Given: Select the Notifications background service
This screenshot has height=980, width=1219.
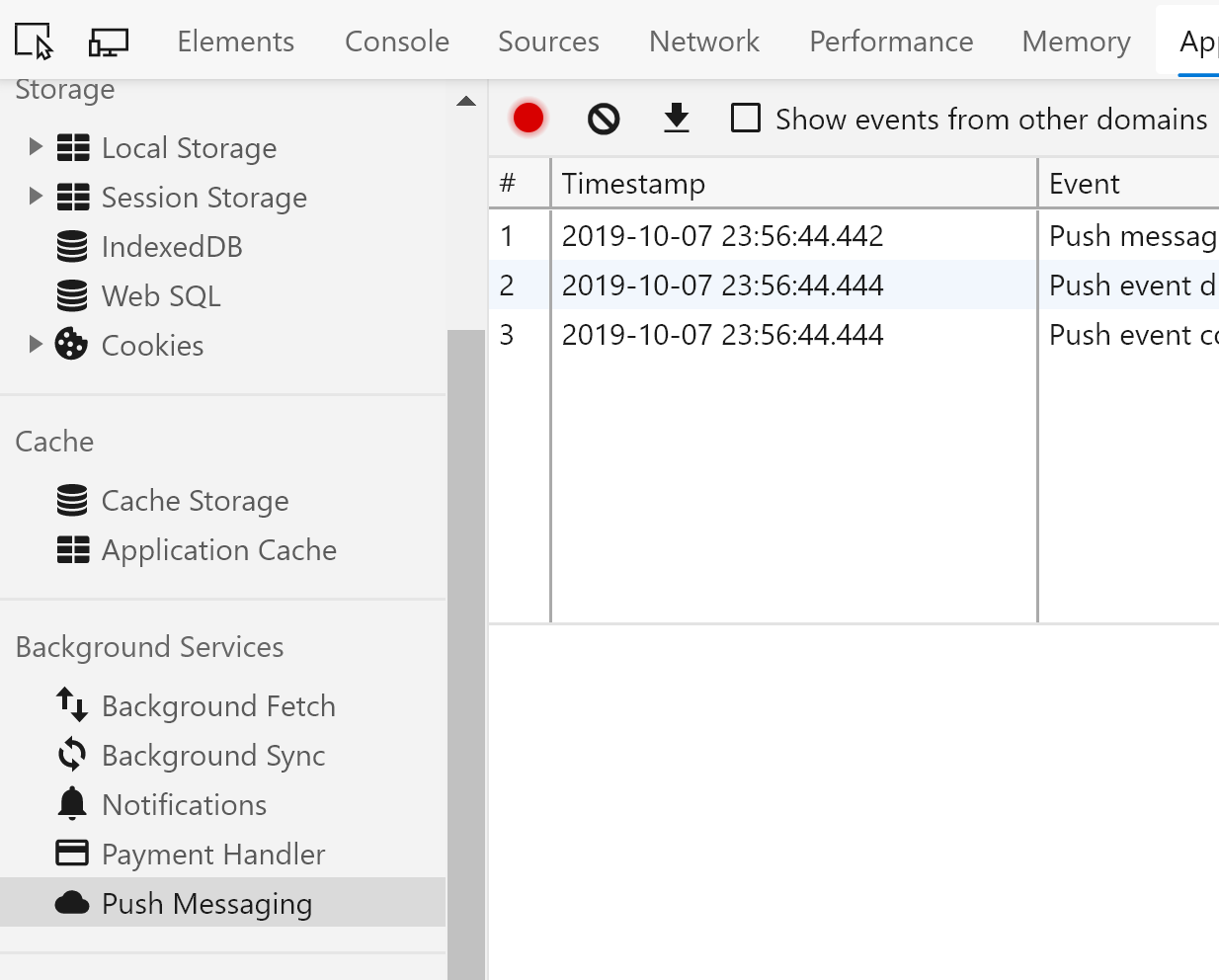Looking at the screenshot, I should click(184, 804).
